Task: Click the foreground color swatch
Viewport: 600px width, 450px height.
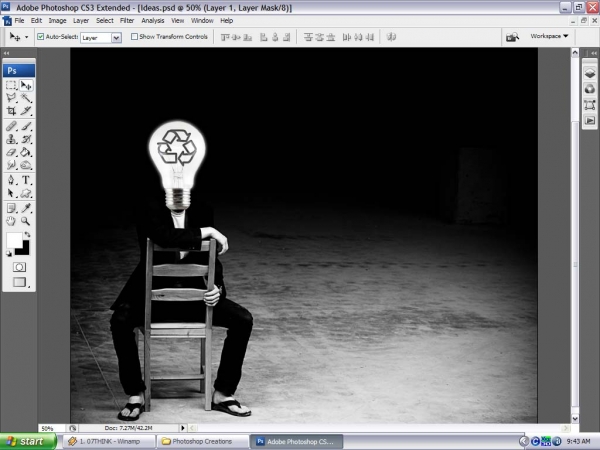Action: click(x=13, y=240)
